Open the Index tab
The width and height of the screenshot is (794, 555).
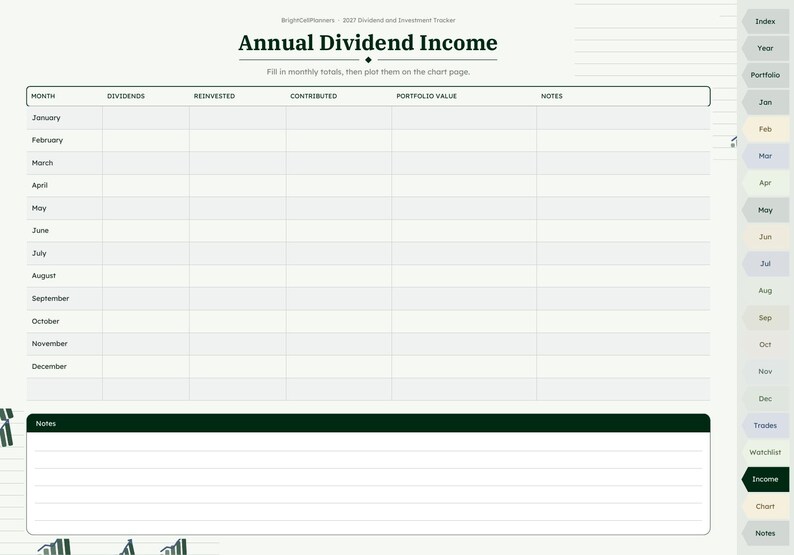point(765,21)
